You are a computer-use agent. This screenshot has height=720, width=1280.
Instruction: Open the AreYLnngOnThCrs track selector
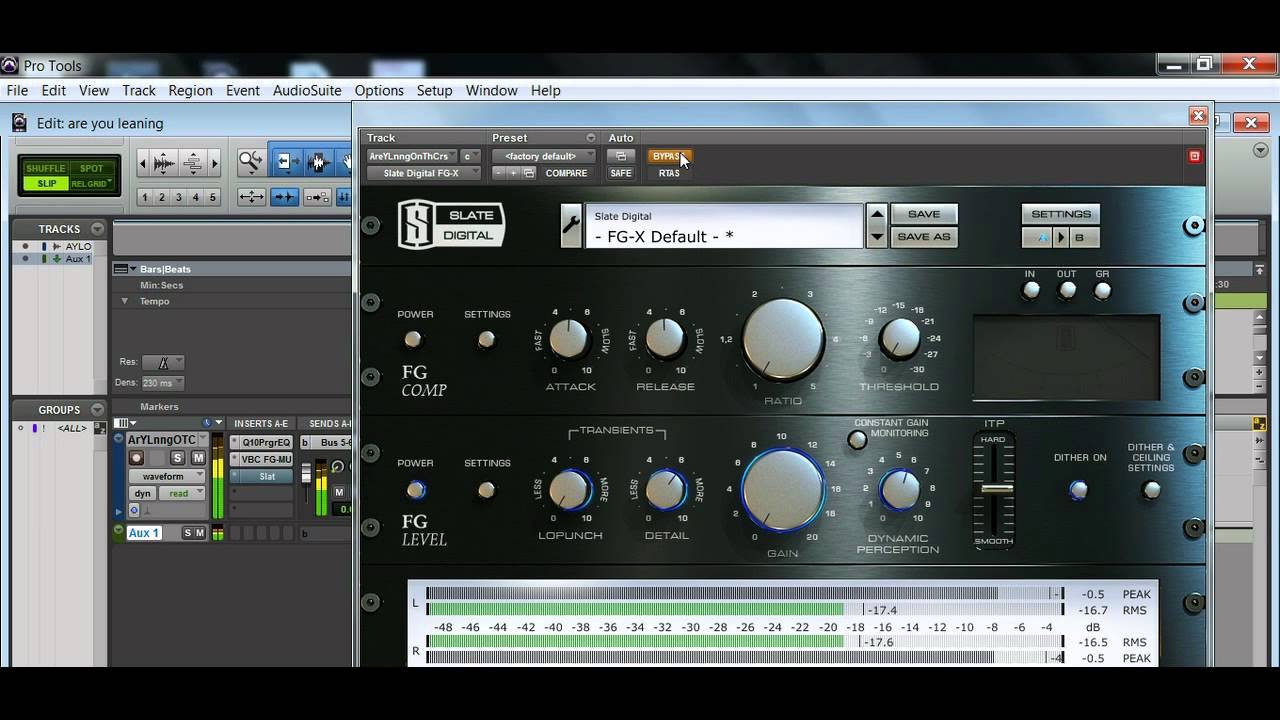[x=411, y=156]
